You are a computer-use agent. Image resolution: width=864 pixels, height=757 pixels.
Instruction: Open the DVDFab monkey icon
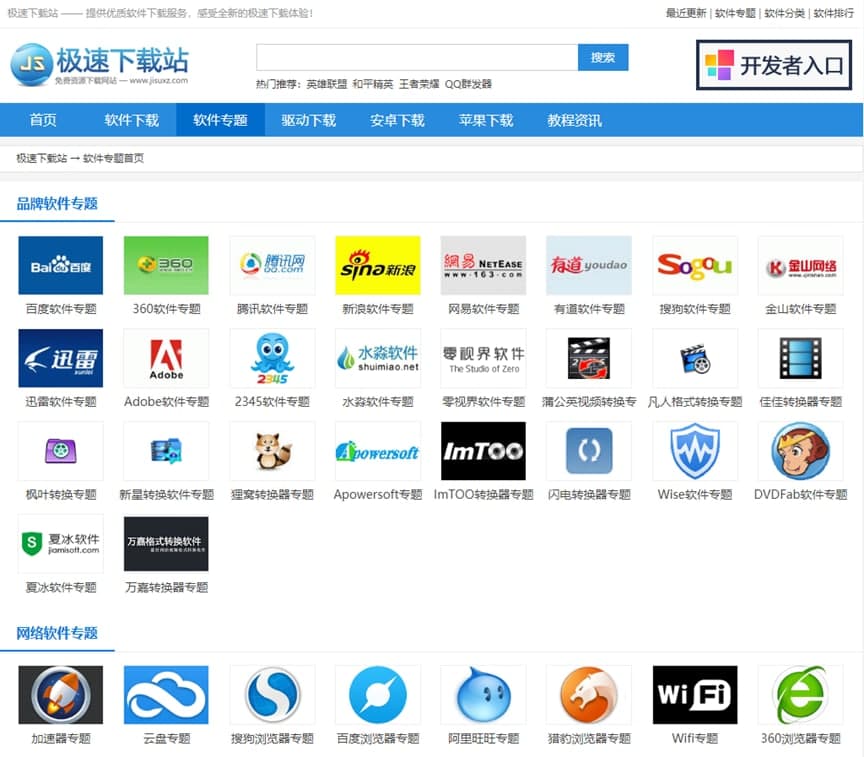801,451
